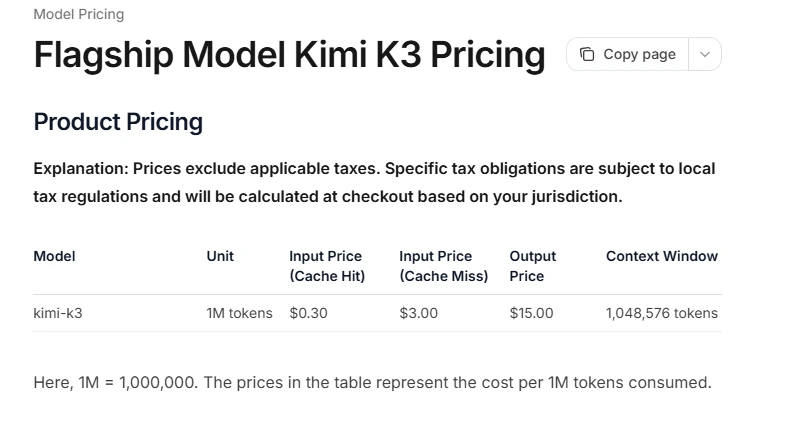The width and height of the screenshot is (790, 445).
Task: Expand the Copy page dropdown chevron
Action: click(x=705, y=54)
